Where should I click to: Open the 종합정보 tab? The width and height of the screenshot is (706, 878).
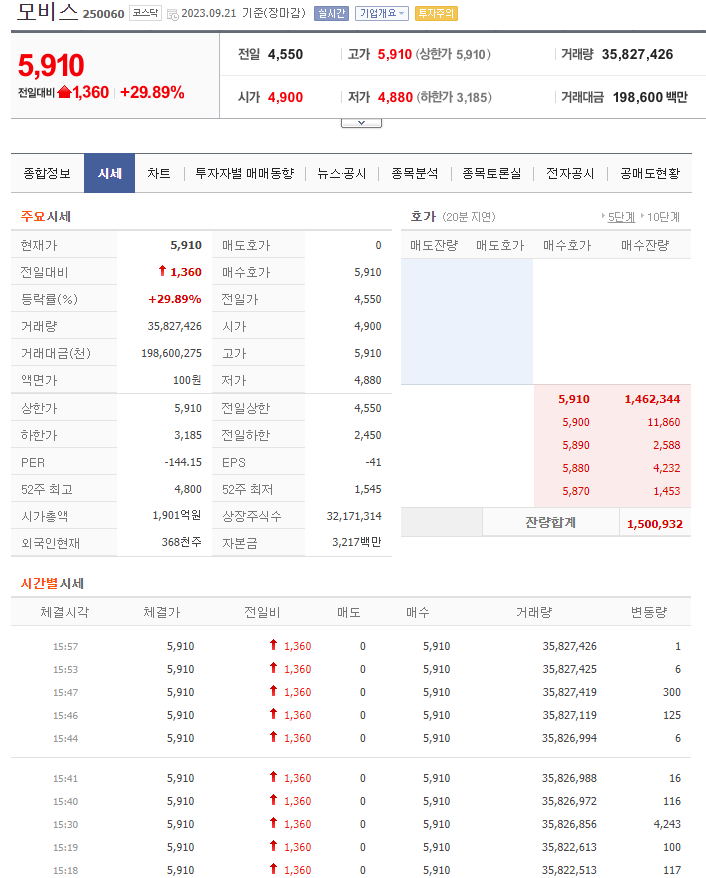point(47,174)
